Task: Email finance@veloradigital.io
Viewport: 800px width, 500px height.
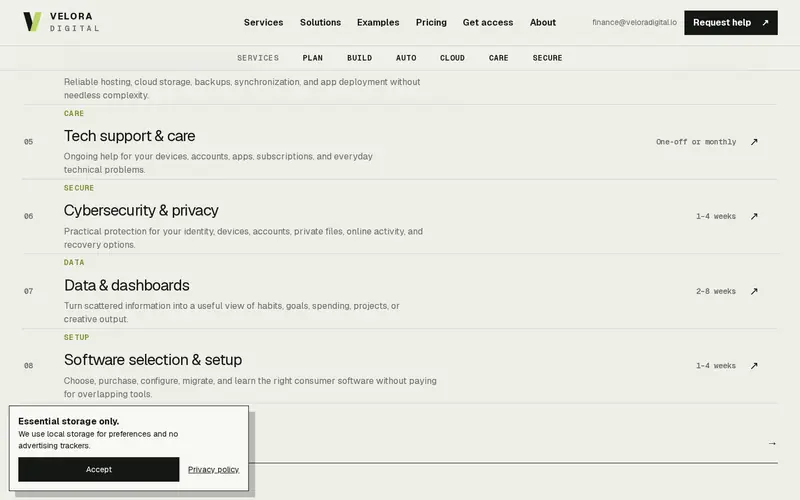Action: coord(634,22)
